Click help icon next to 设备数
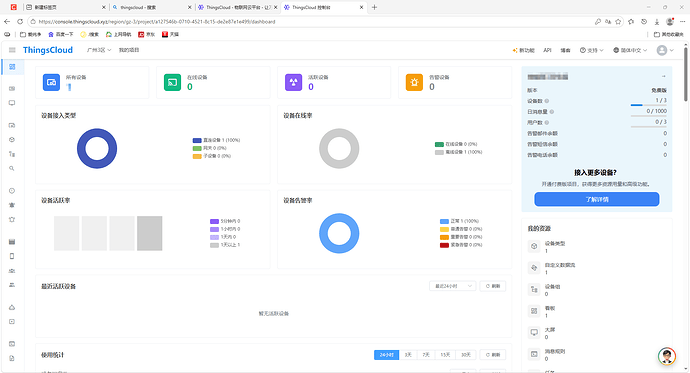The width and height of the screenshot is (690, 373). point(547,101)
